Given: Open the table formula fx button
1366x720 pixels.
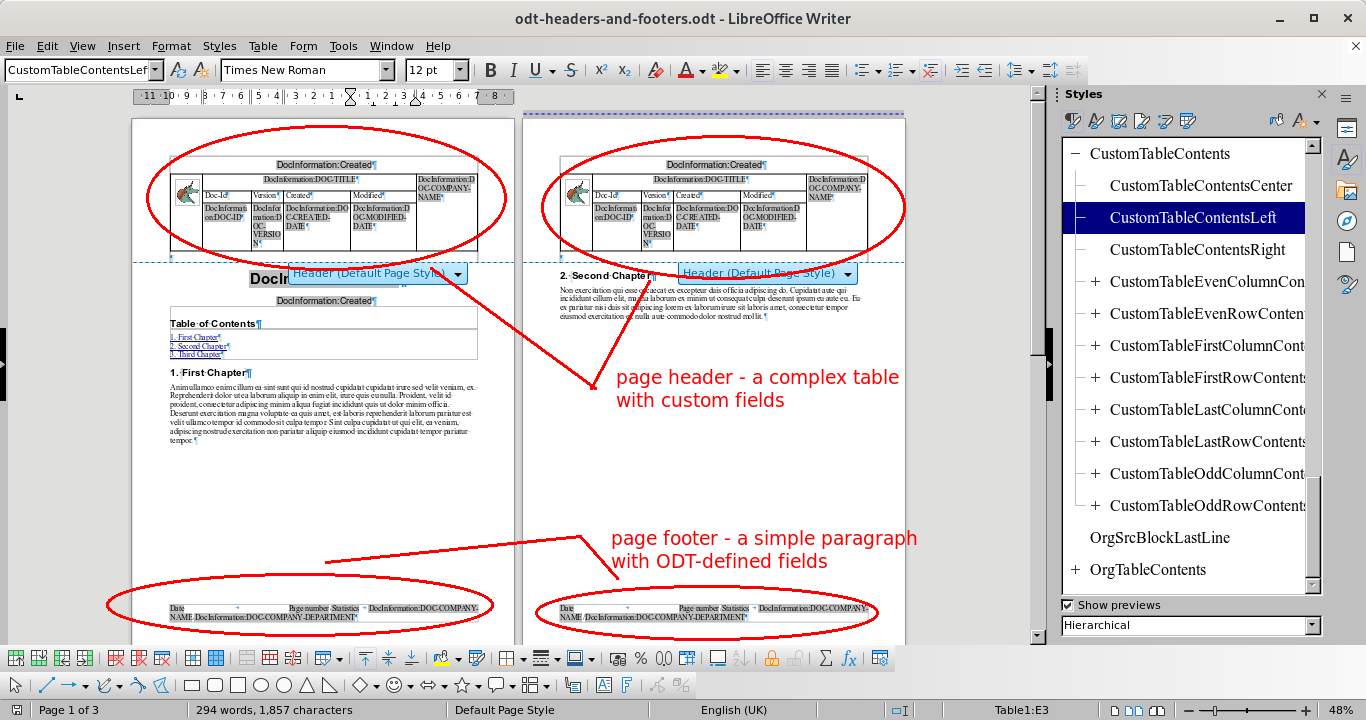Looking at the screenshot, I should [849, 658].
